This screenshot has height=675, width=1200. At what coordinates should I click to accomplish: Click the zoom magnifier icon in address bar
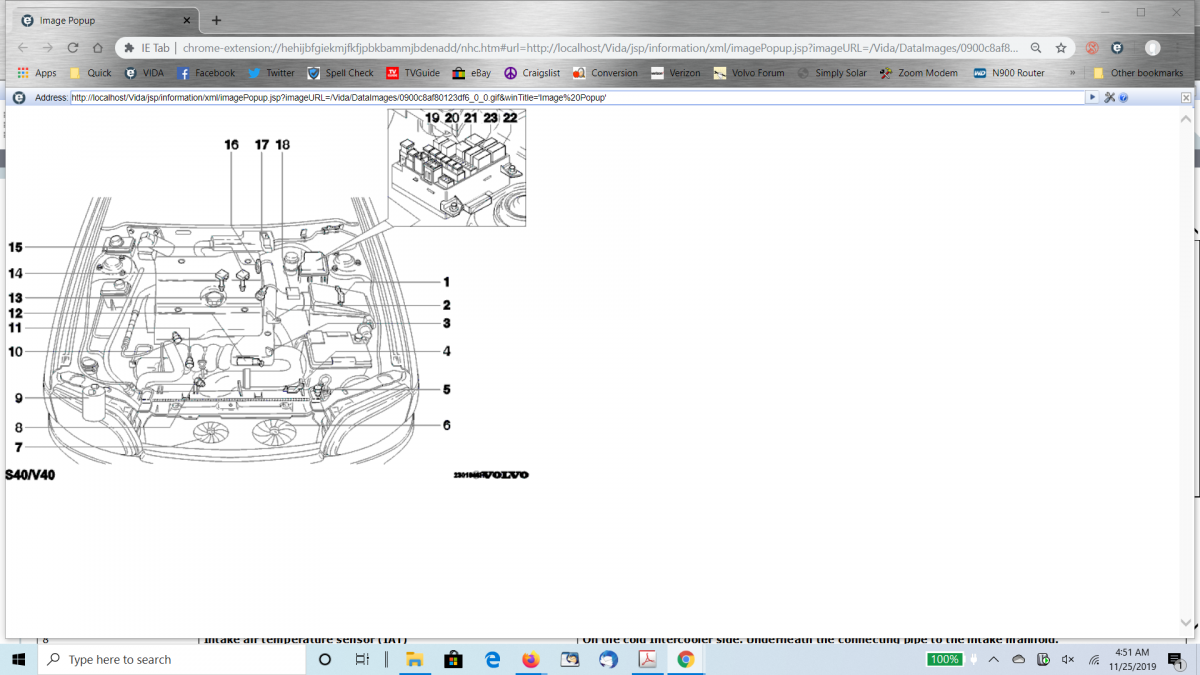point(1036,48)
